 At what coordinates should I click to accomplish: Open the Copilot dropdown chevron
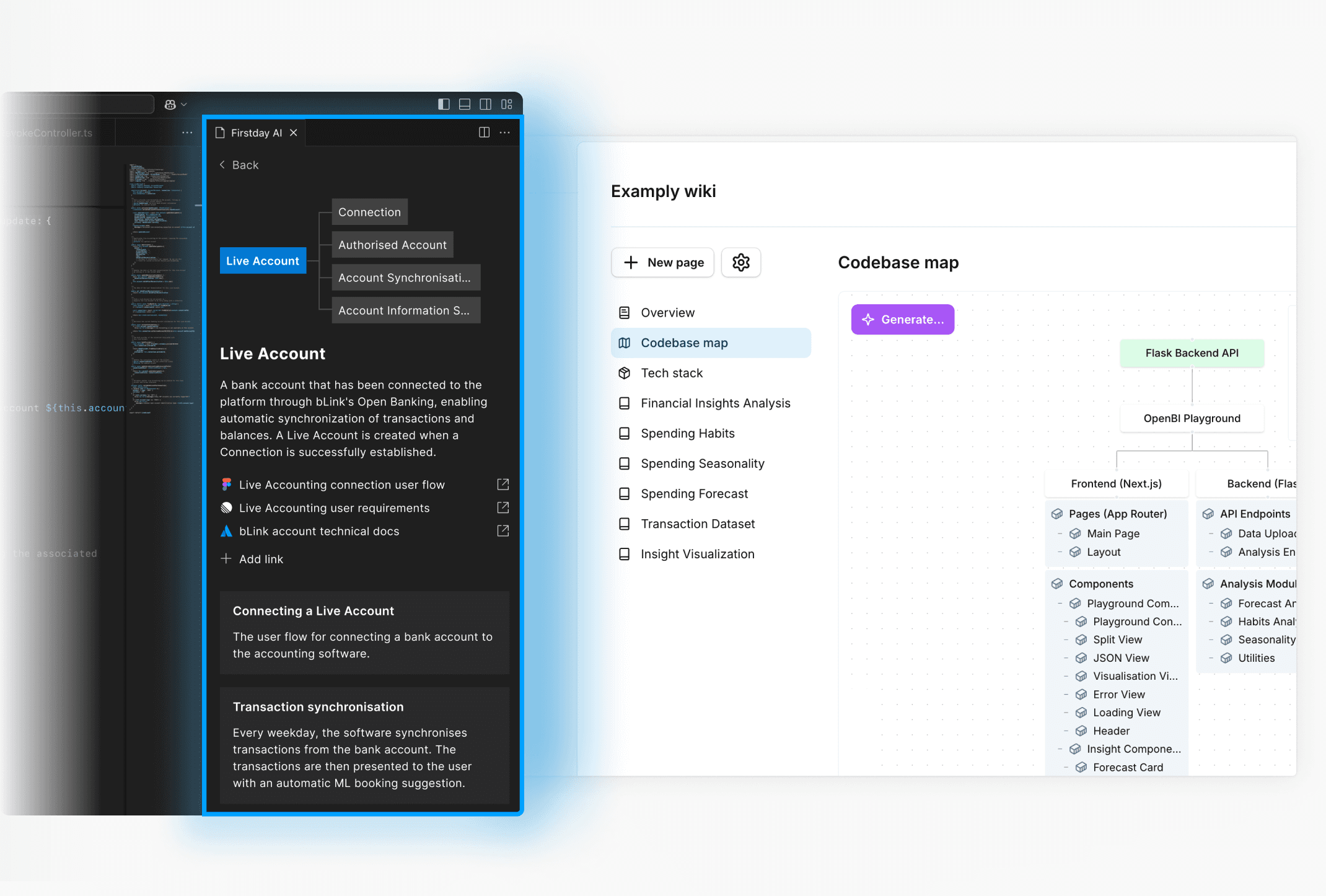point(184,104)
